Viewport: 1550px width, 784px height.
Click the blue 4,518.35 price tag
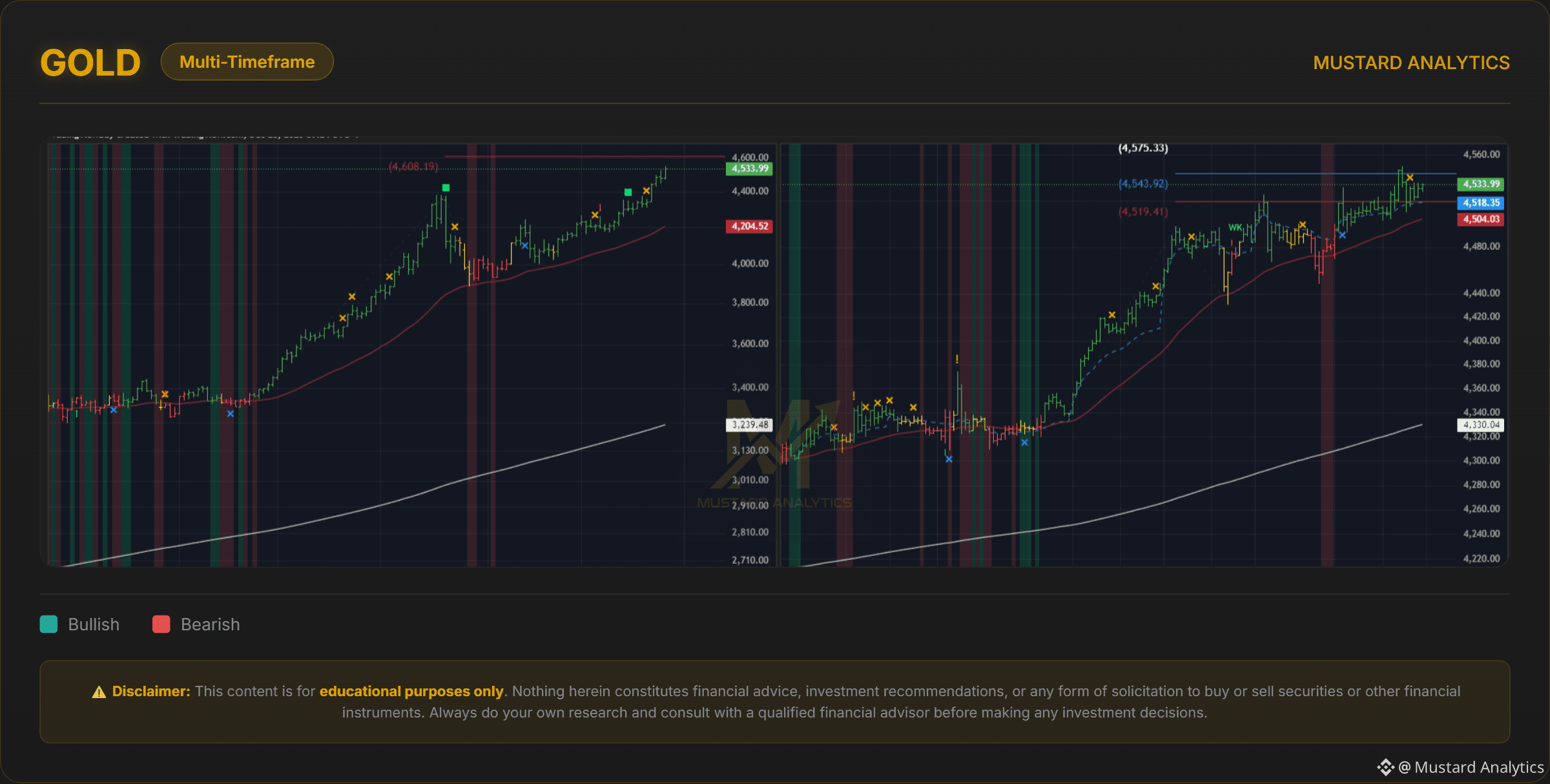tap(1480, 203)
